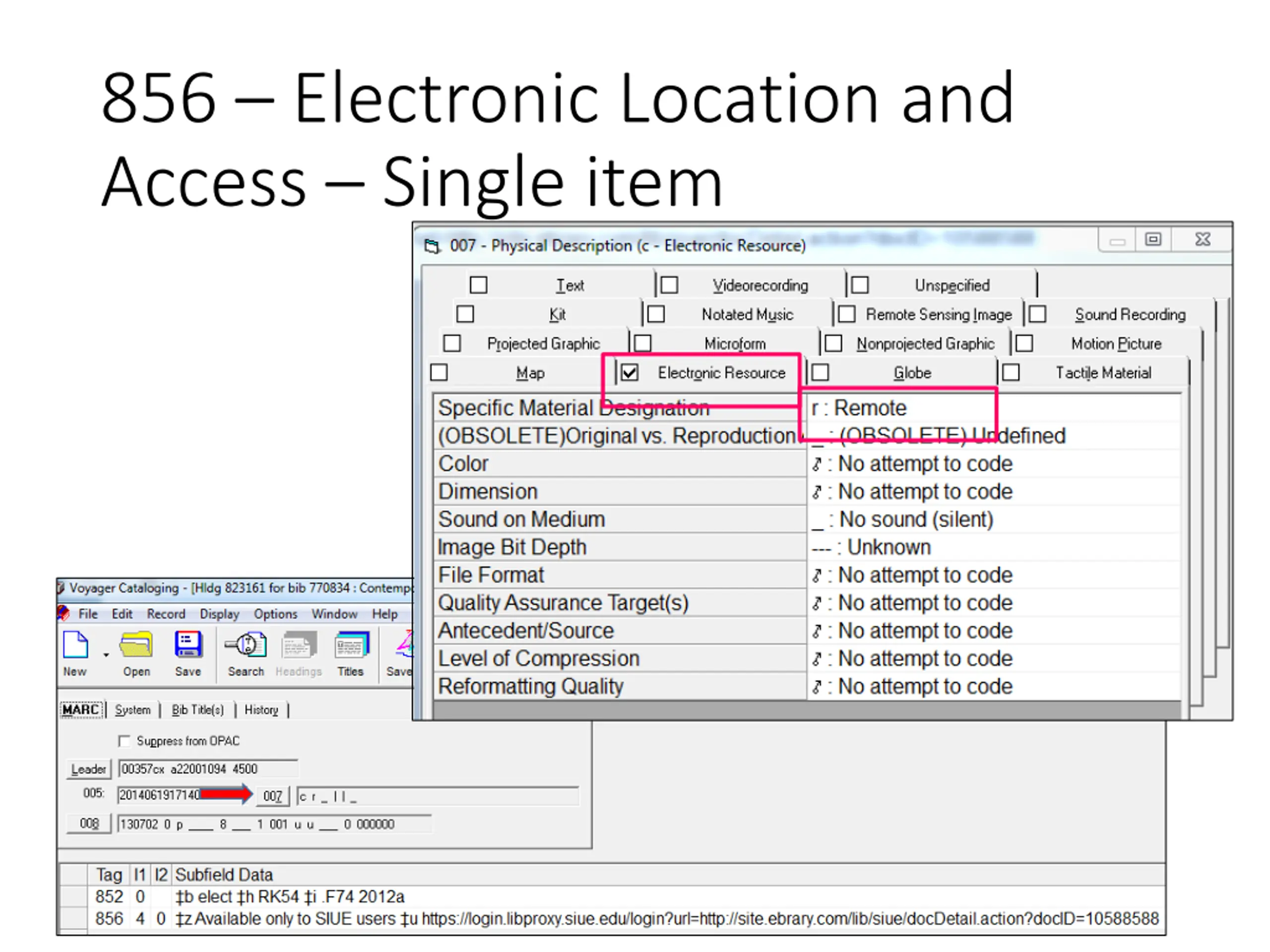Click the Leader value input field

click(x=208, y=769)
